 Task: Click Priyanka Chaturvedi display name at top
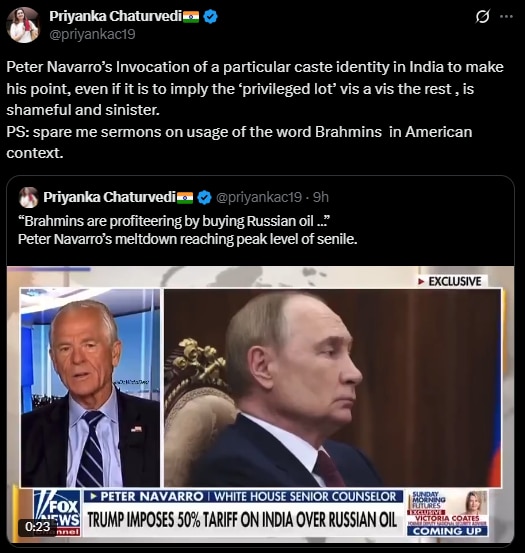[115, 16]
